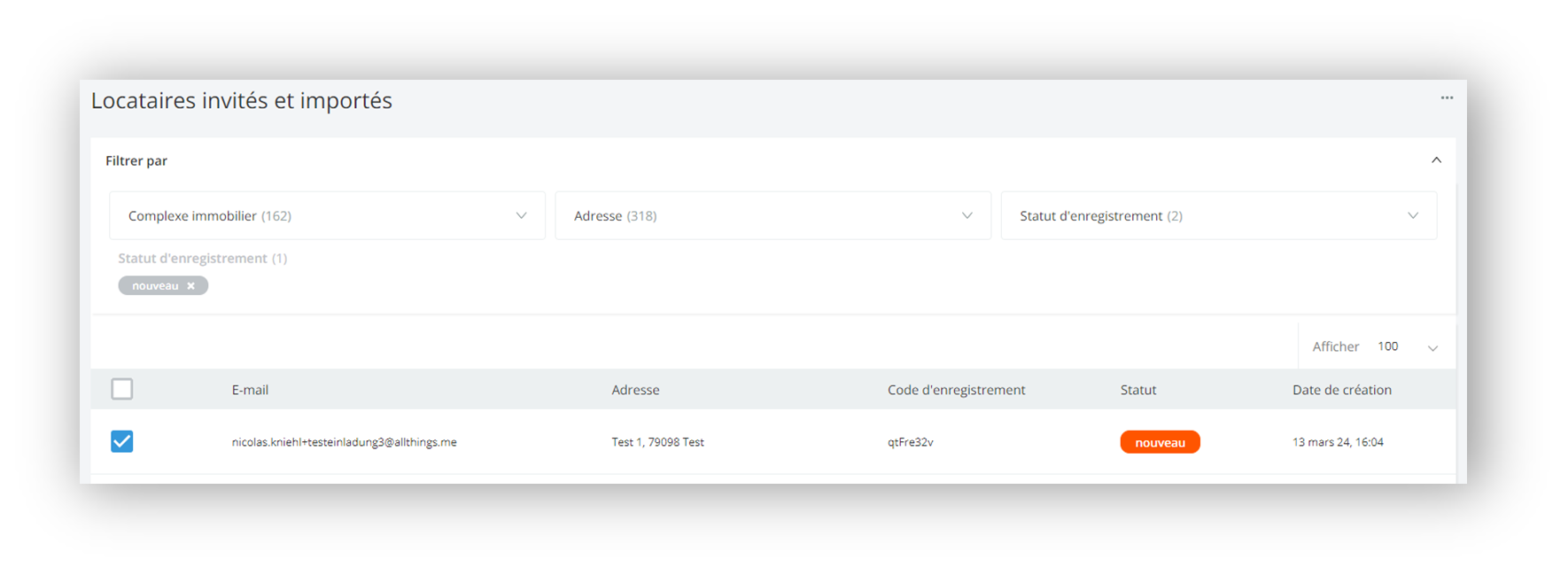Click the Locataires invités et importés title
Viewport: 1568px width, 575px height.
point(241,101)
